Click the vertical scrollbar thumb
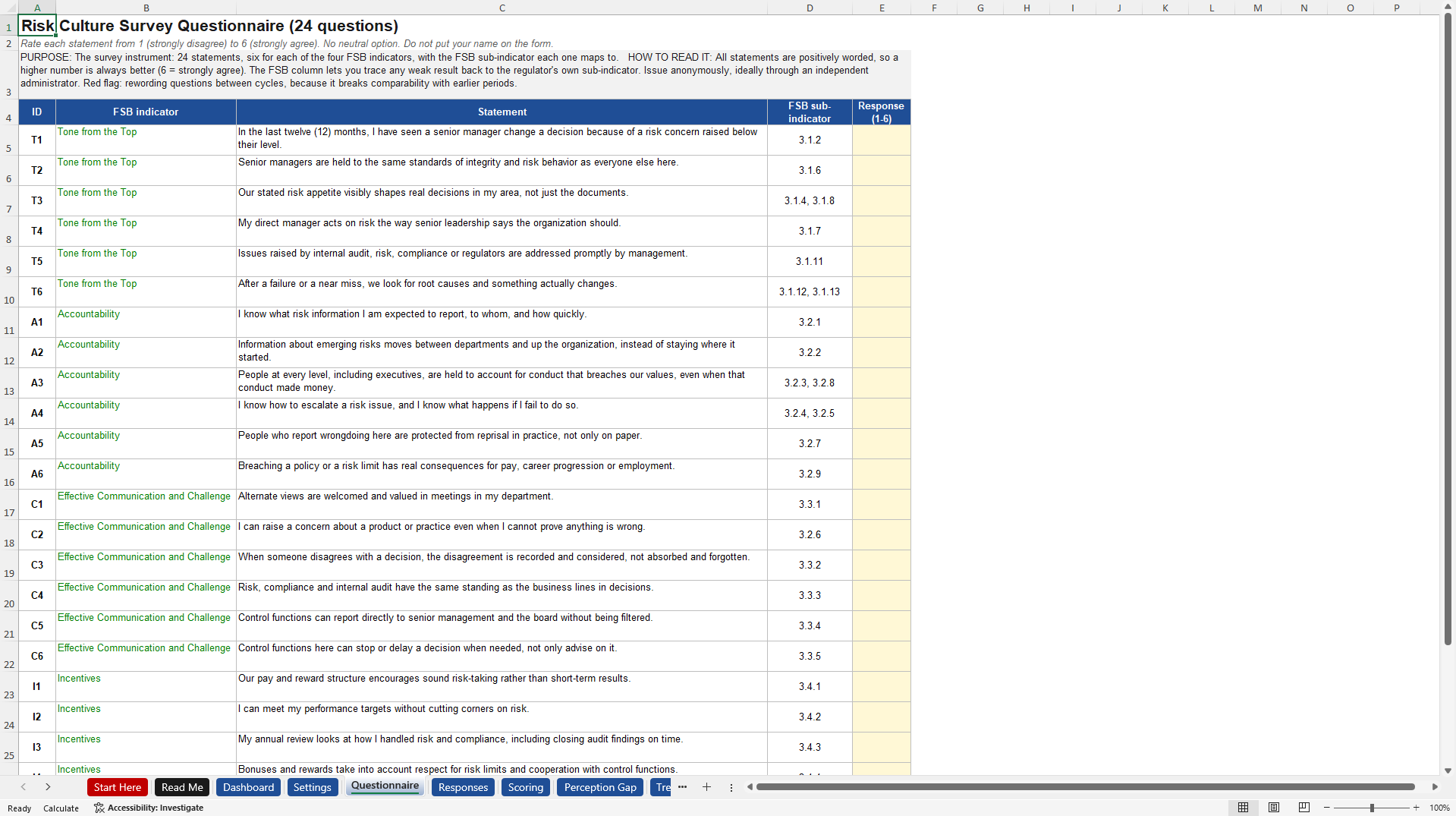This screenshot has height=816, width=1456. [1448, 330]
